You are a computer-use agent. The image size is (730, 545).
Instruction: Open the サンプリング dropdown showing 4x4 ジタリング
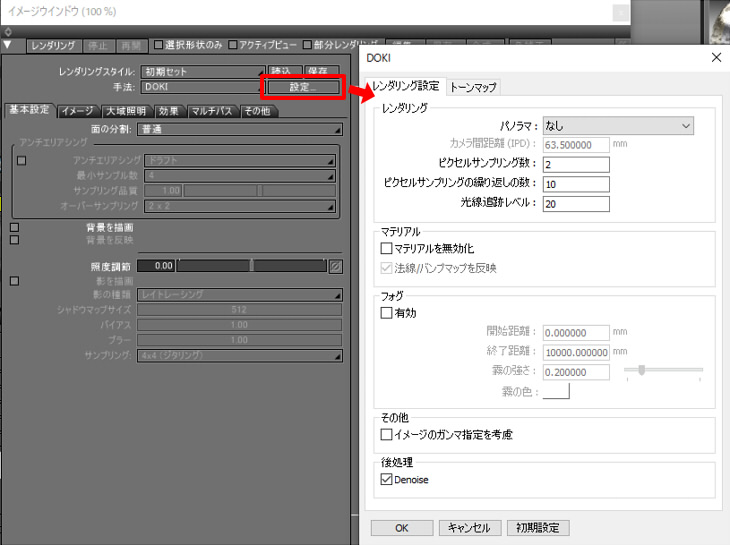click(x=240, y=356)
